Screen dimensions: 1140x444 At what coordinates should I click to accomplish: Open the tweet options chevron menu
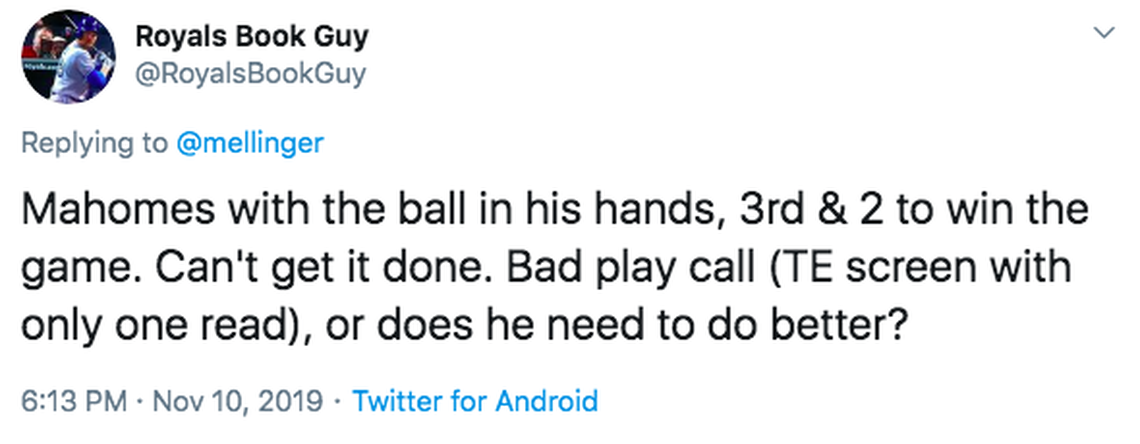point(1104,33)
